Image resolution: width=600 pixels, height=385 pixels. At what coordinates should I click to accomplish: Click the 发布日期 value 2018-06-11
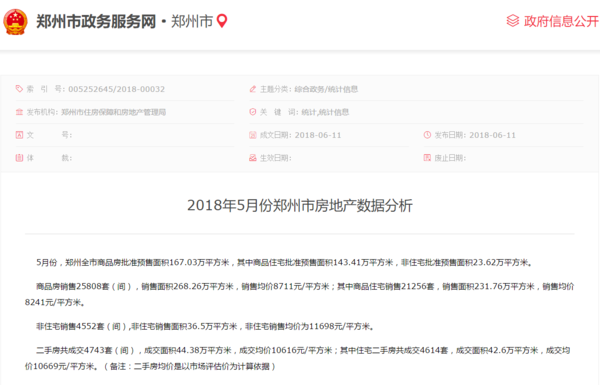(492, 135)
